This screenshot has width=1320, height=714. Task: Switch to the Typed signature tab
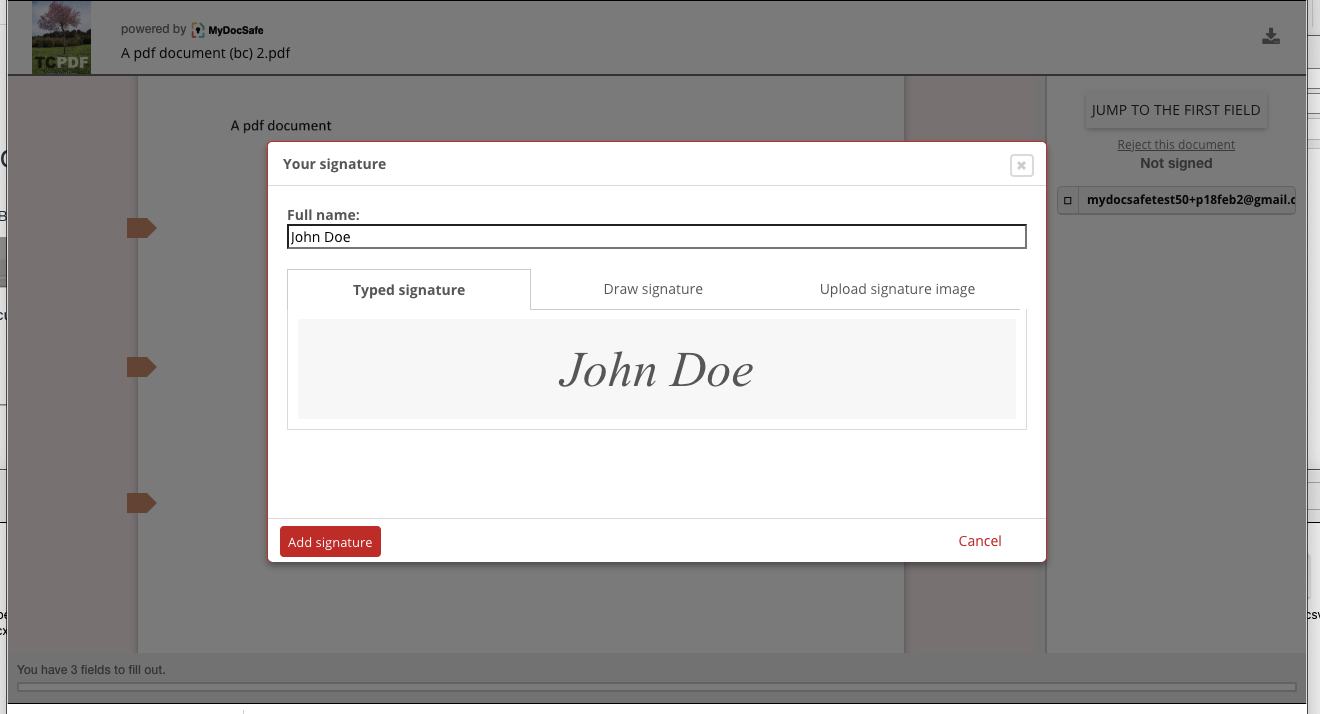point(409,290)
